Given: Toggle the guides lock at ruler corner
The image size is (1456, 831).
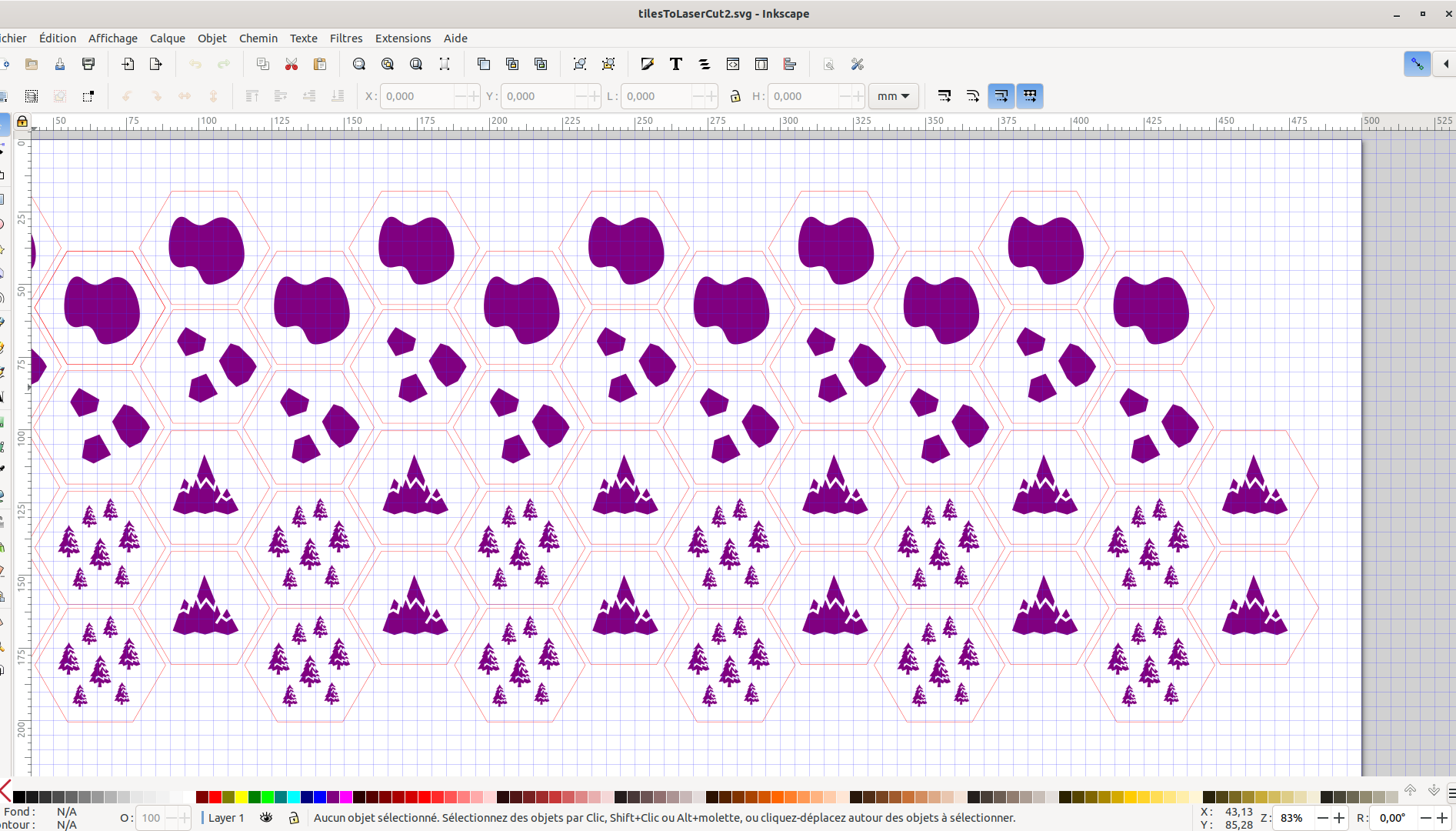Looking at the screenshot, I should 22,121.
